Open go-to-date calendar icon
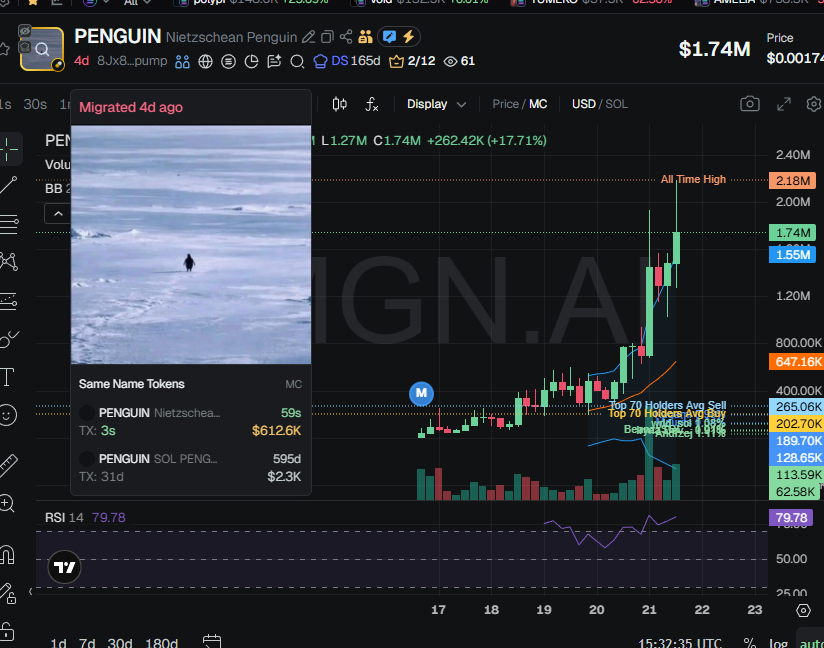 (x=212, y=642)
